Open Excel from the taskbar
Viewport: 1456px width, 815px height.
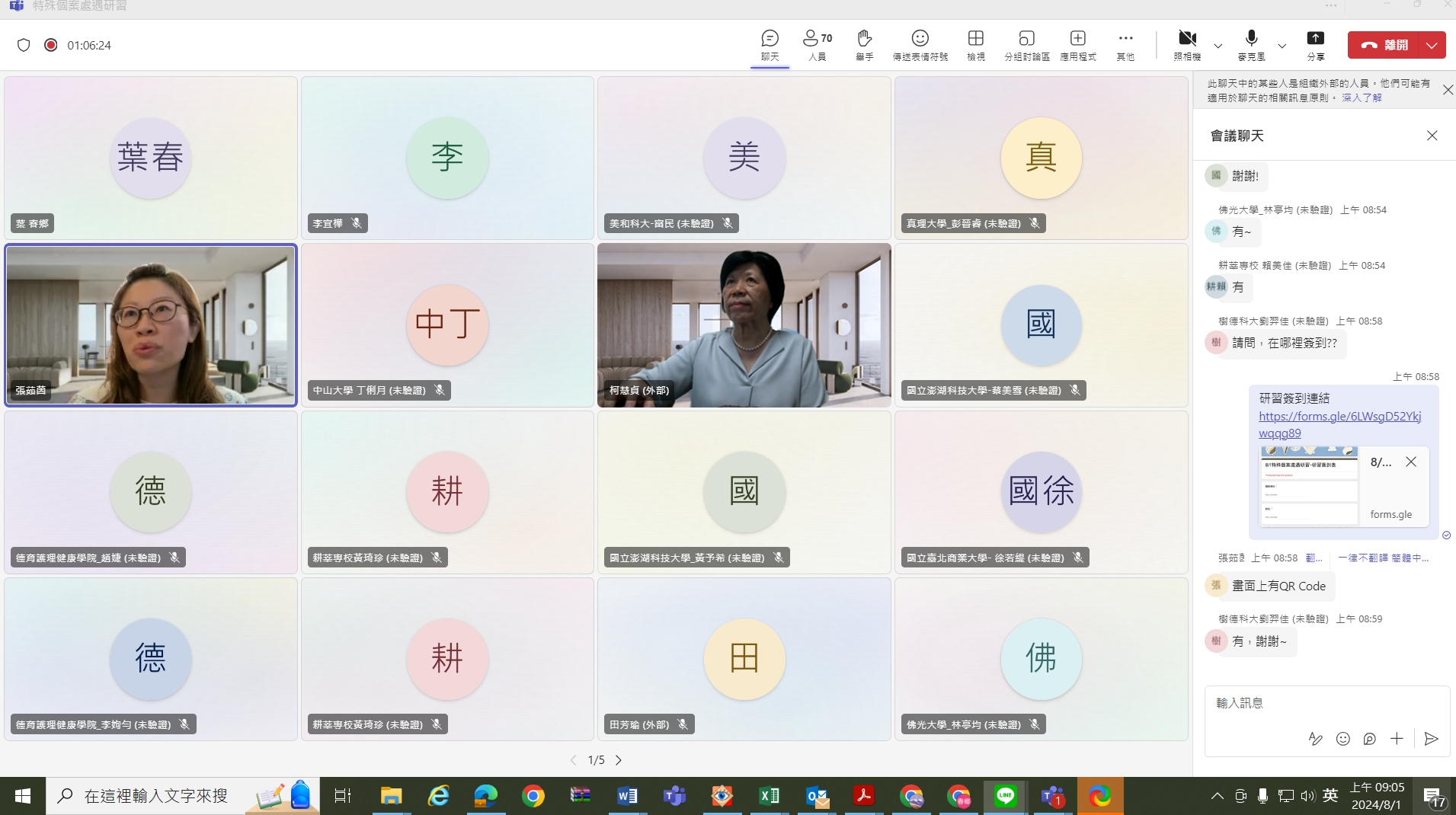769,796
